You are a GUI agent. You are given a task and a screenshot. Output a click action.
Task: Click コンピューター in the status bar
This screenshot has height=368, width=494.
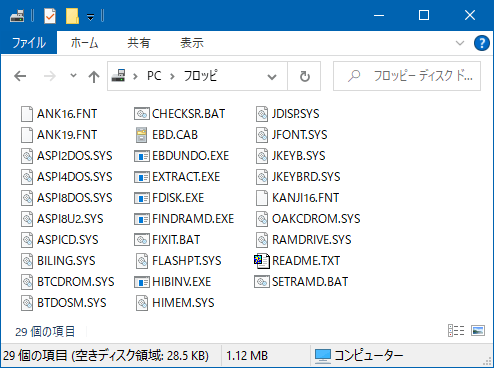[359, 356]
